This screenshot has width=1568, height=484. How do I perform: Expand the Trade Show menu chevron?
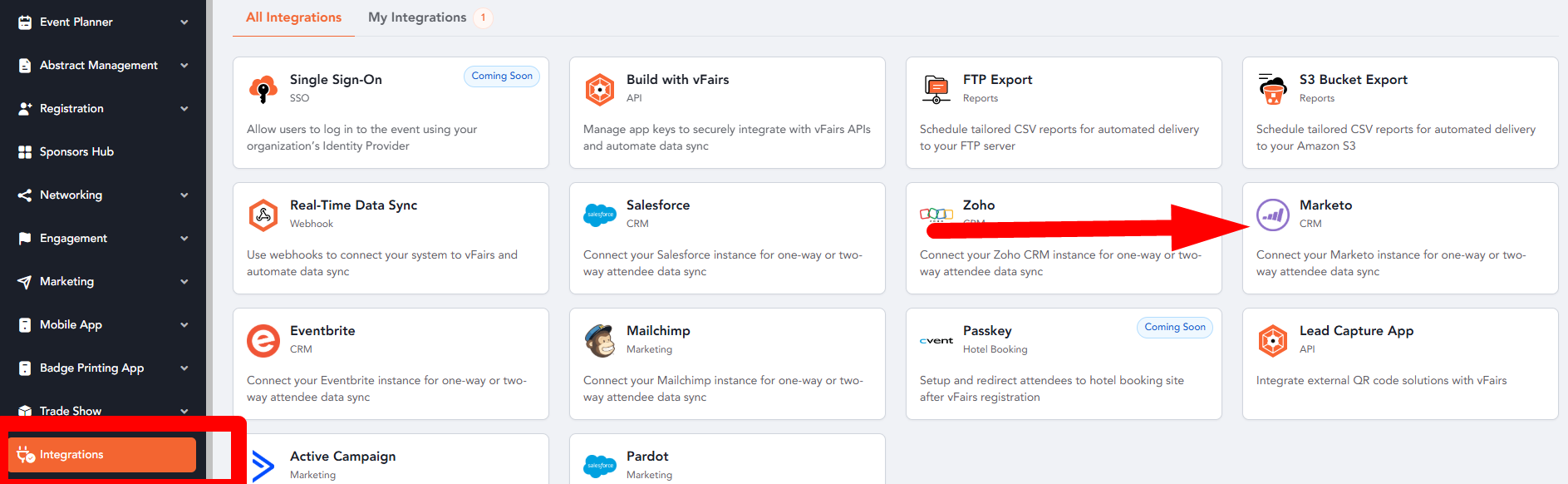coord(184,411)
